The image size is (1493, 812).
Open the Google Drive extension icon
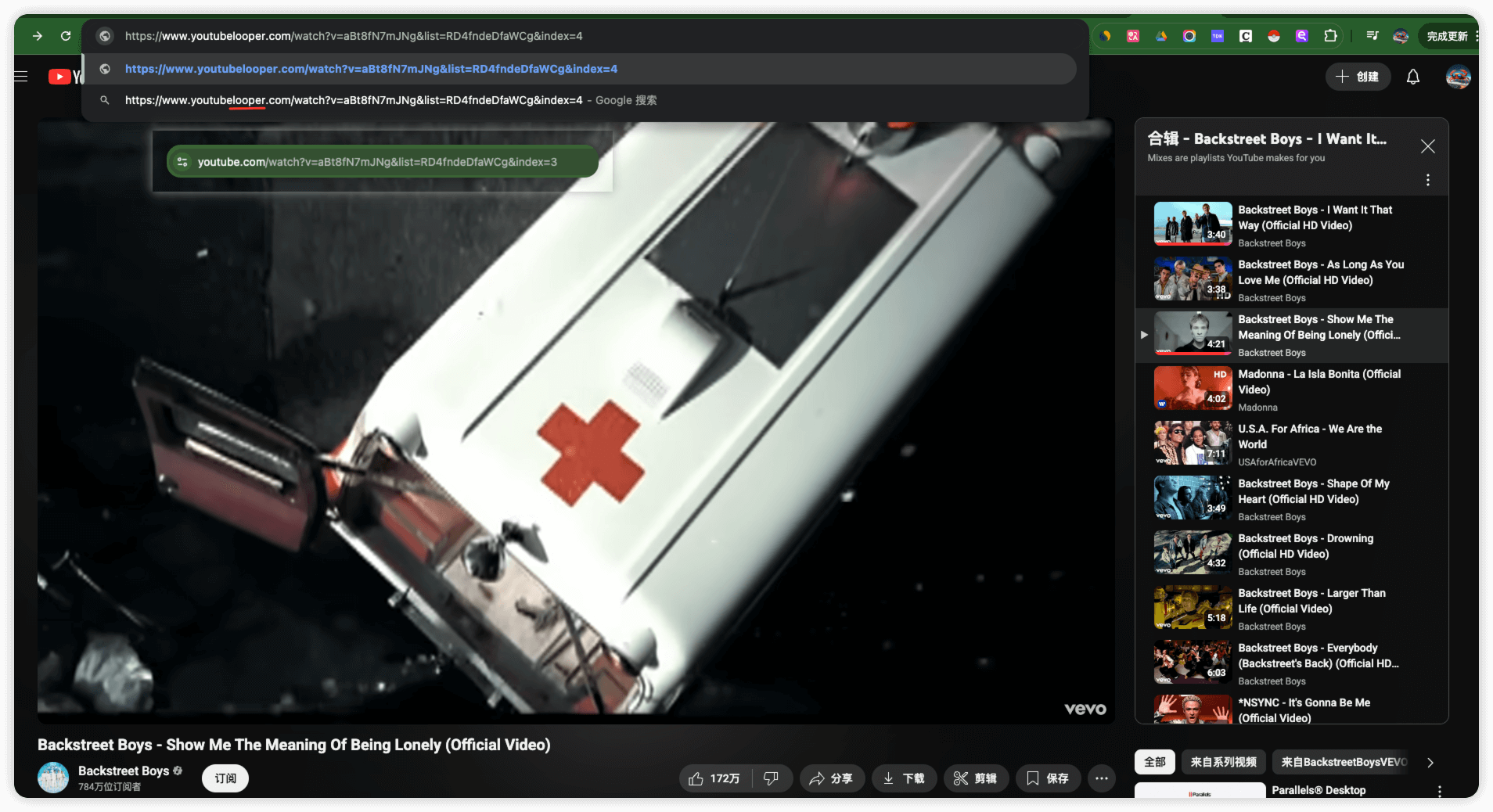1161,36
